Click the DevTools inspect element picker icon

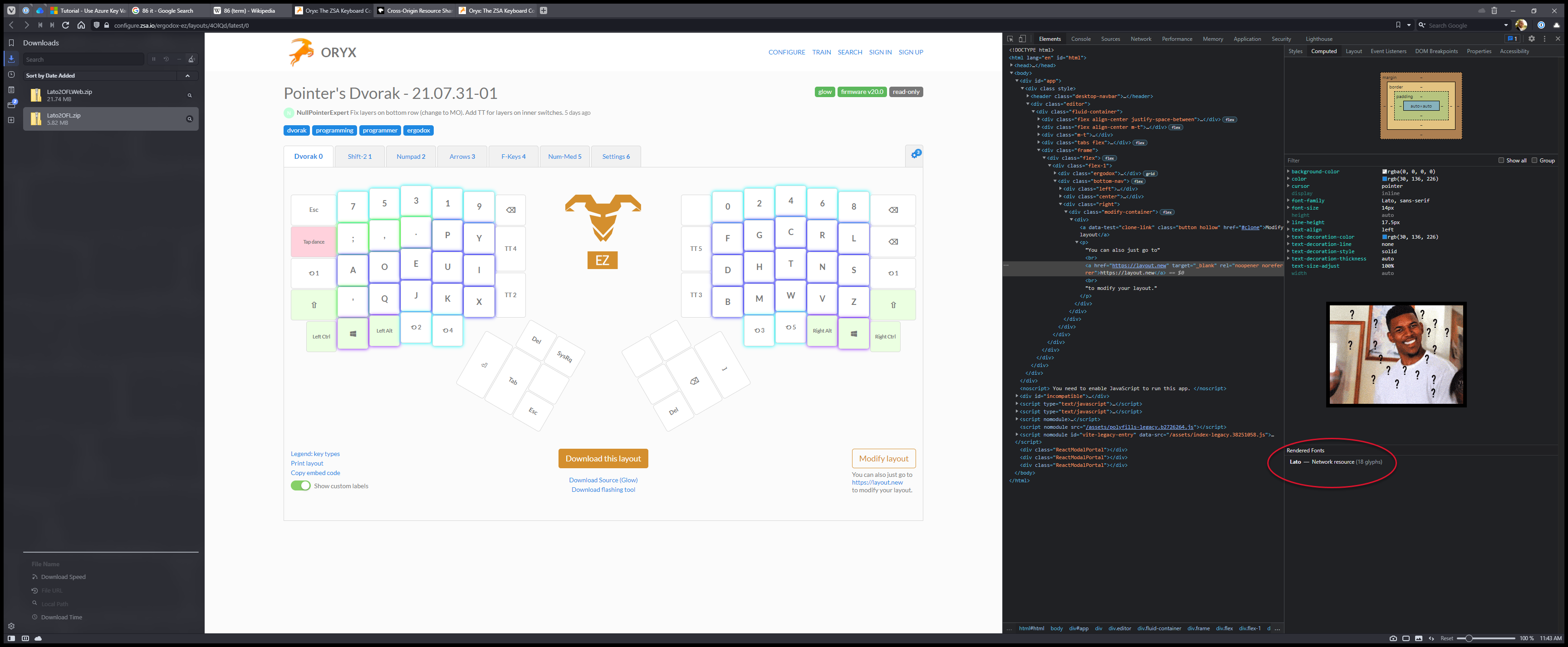1010,39
